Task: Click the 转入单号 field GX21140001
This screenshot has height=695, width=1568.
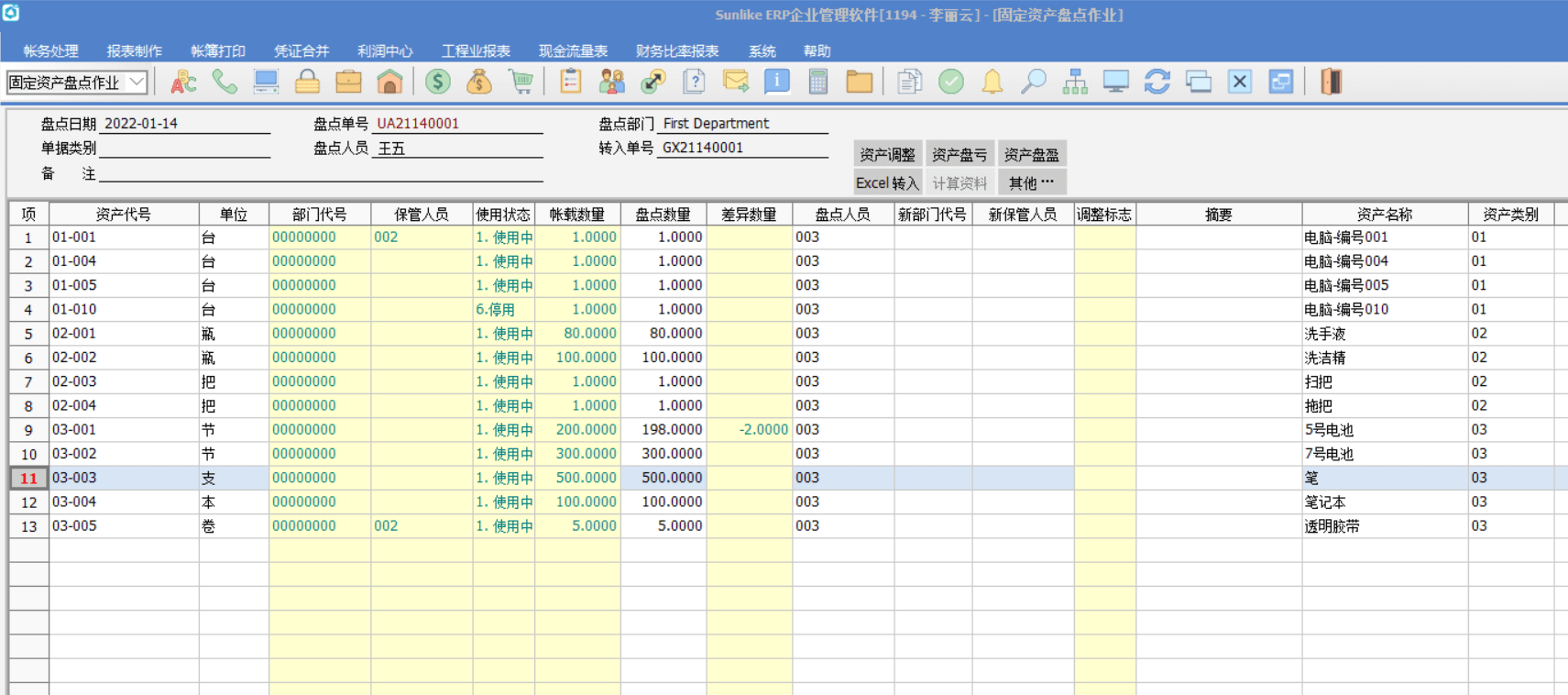Action: [742, 148]
